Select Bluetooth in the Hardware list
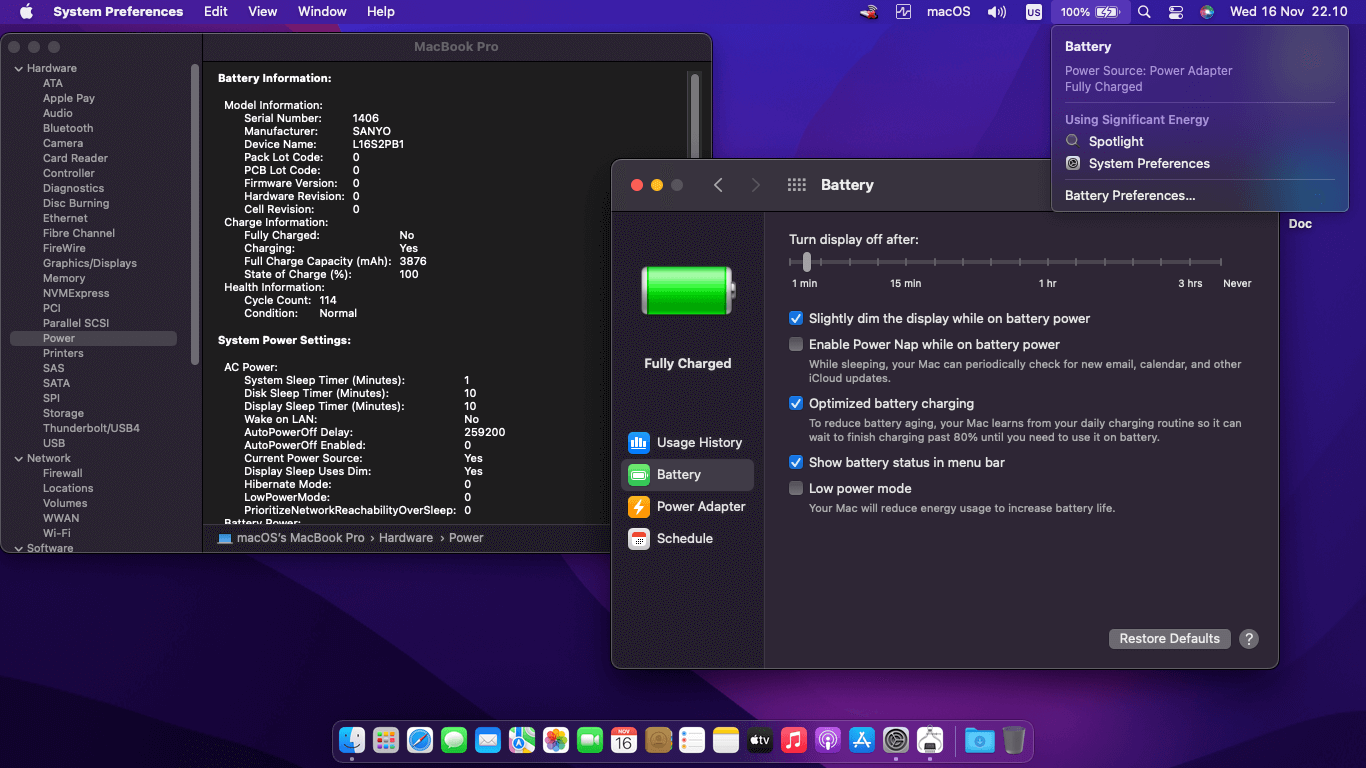1366x768 pixels. [68, 129]
